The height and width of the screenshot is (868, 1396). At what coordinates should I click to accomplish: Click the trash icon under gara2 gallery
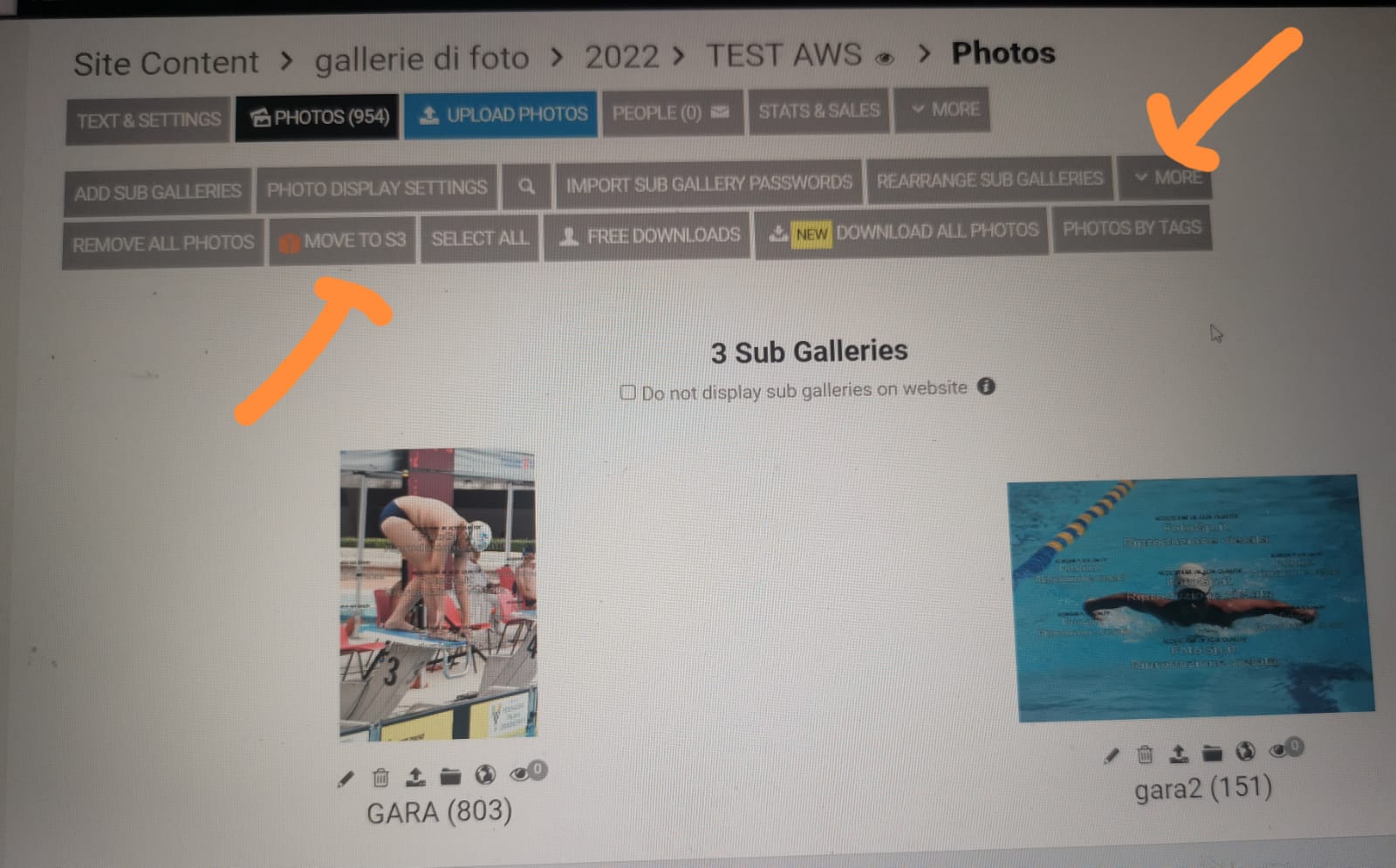point(1145,754)
